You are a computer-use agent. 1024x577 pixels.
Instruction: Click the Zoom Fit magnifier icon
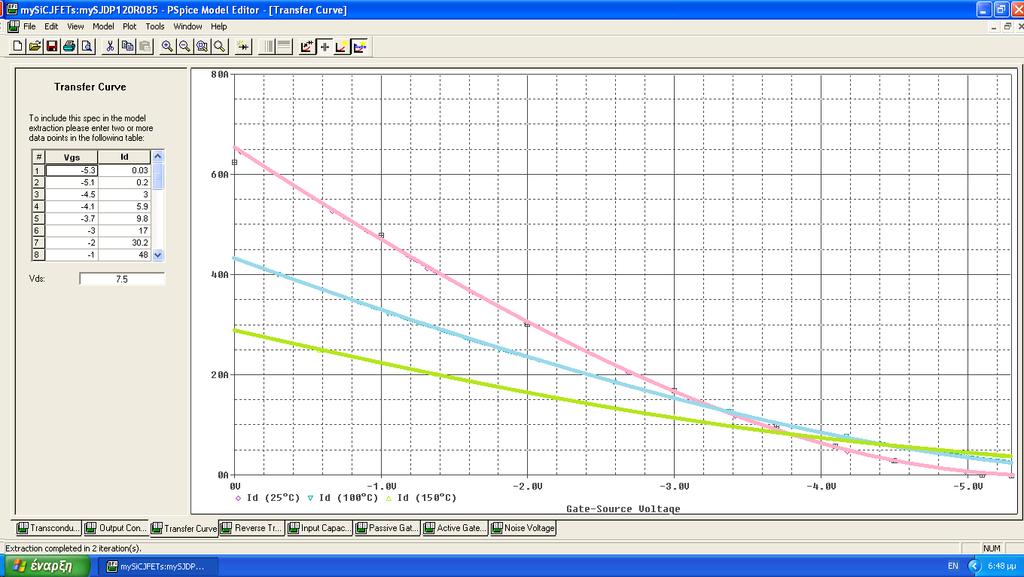point(219,46)
